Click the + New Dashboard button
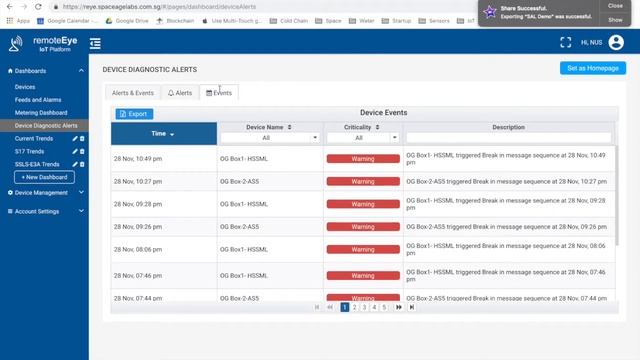The image size is (640, 360). [44, 177]
